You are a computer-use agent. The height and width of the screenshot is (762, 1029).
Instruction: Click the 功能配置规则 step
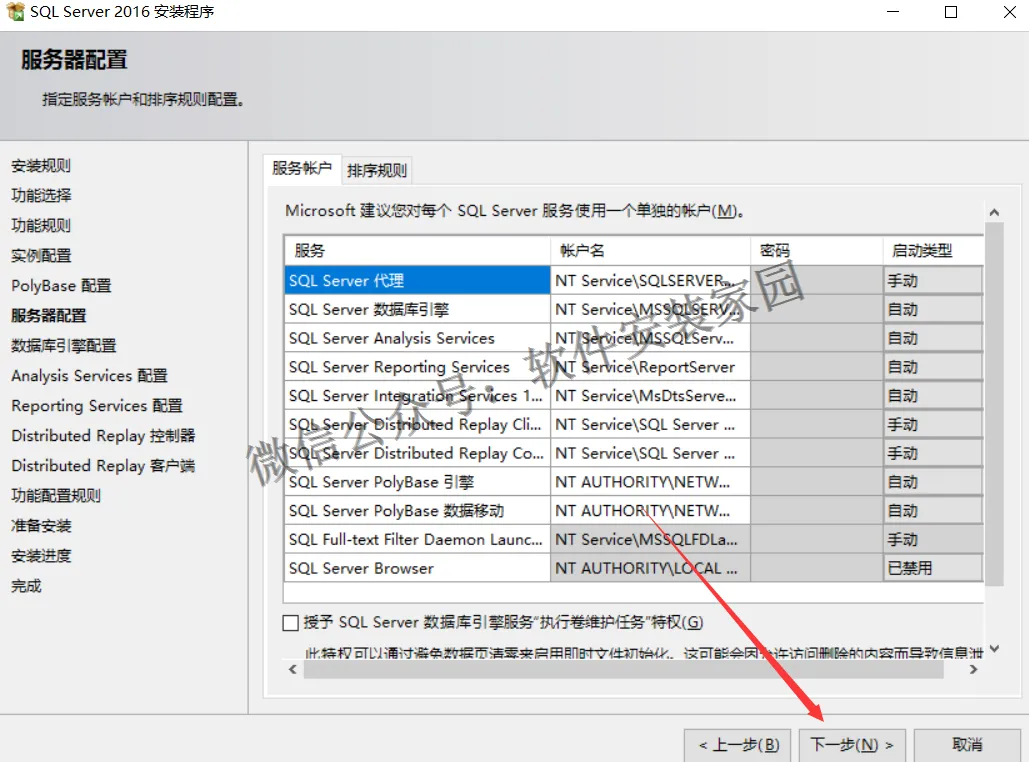[x=56, y=496]
